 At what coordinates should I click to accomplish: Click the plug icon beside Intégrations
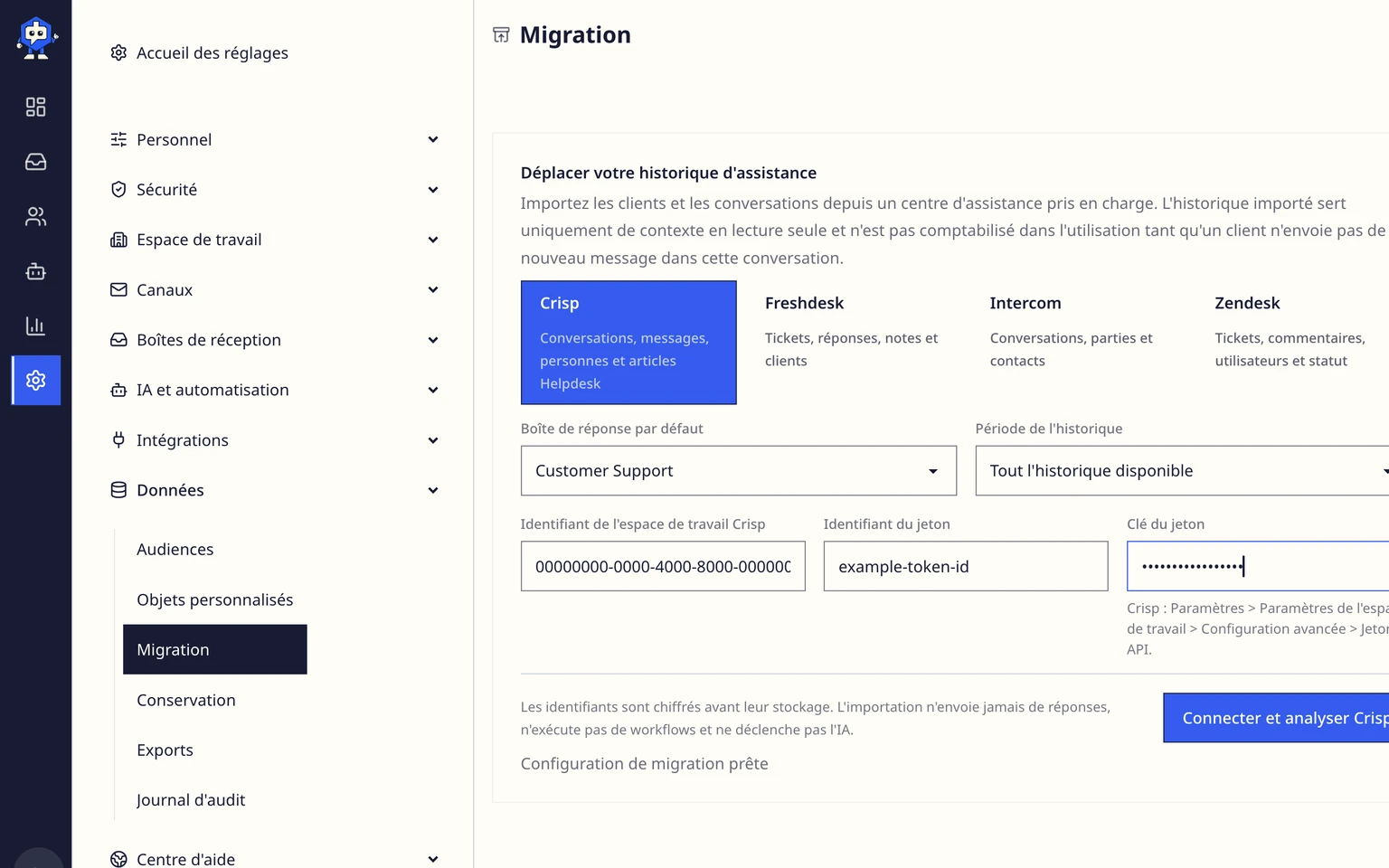(118, 440)
